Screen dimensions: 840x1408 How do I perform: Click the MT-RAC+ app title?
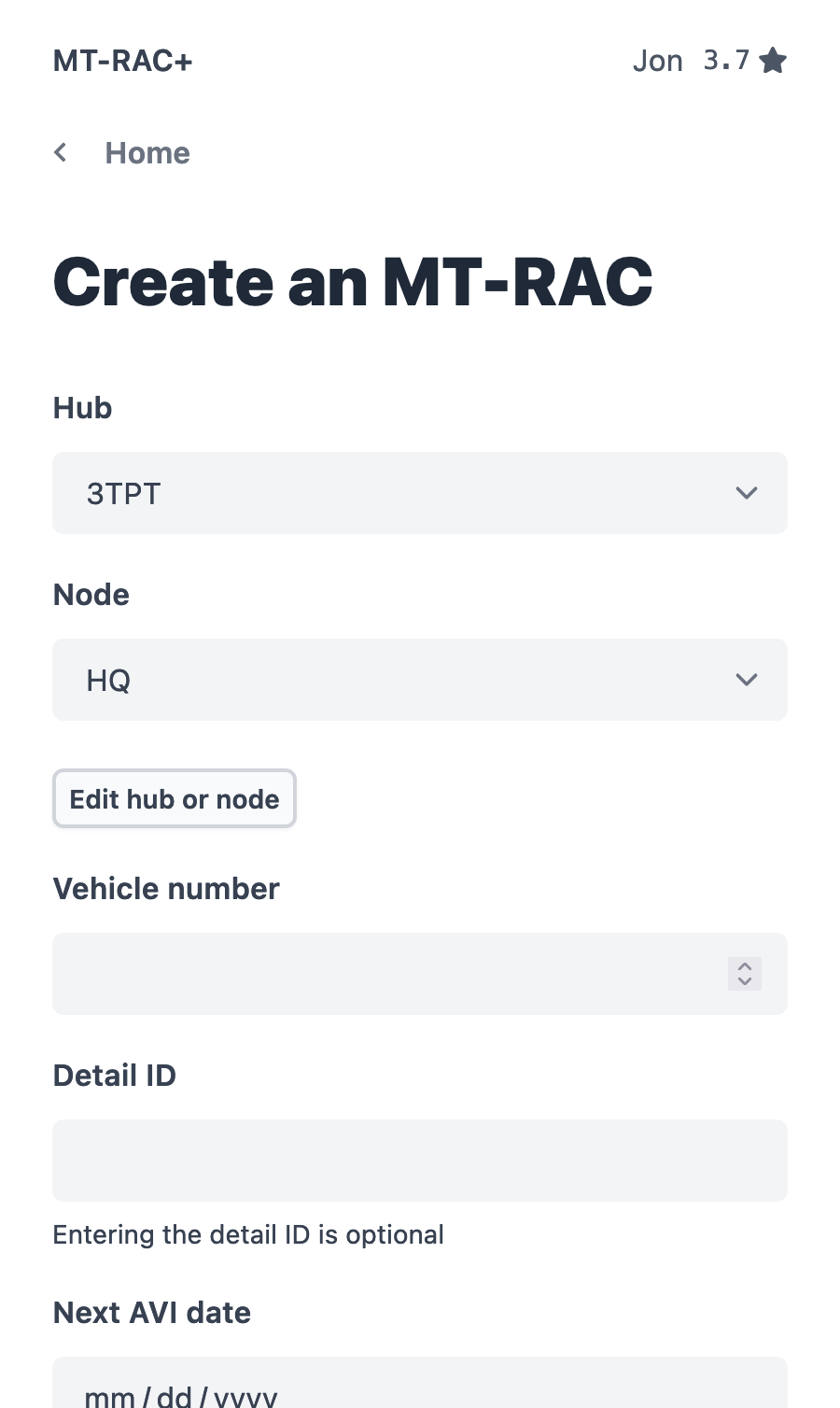pyautogui.click(x=122, y=60)
